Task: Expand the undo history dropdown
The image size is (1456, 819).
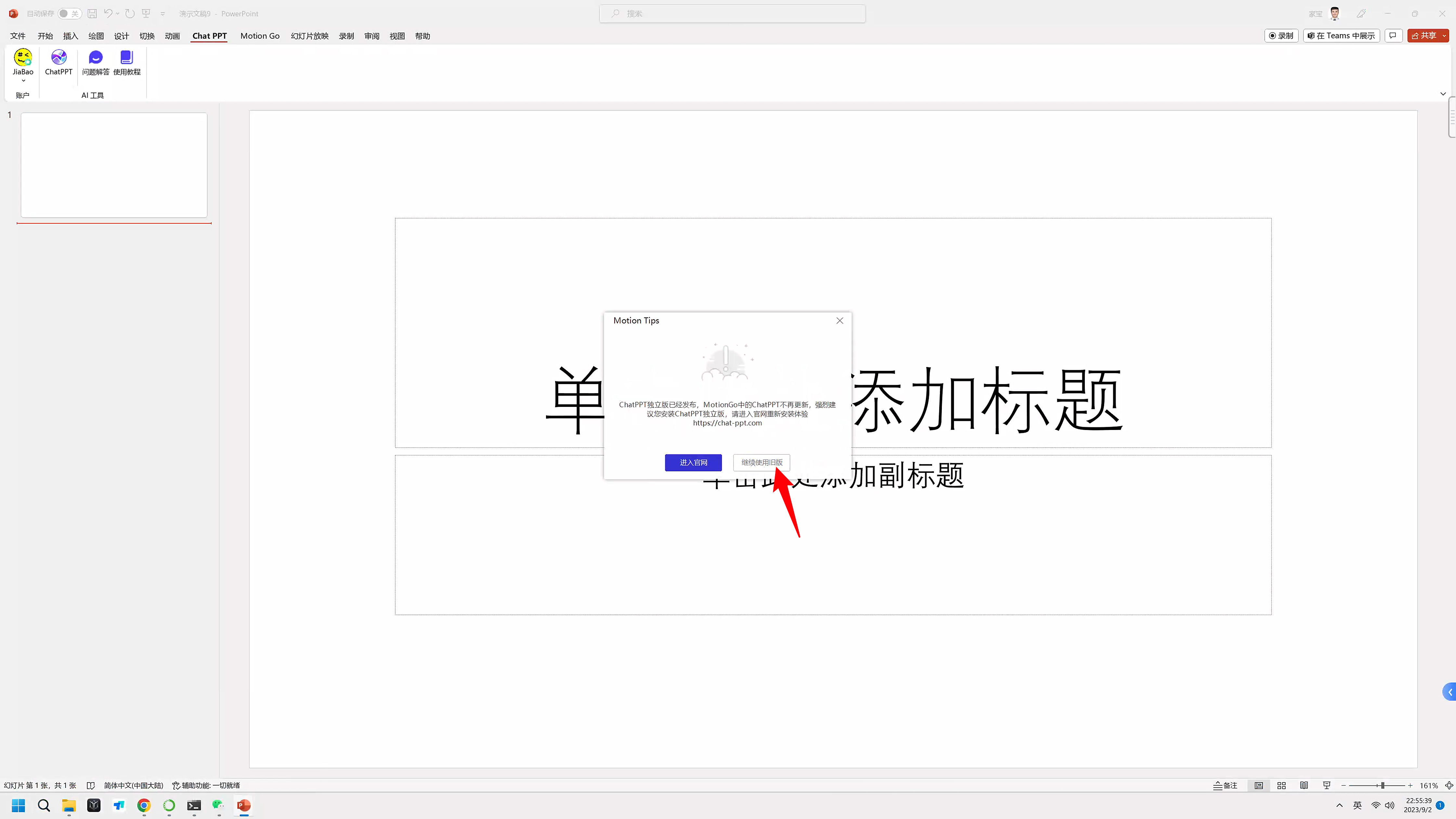Action: 118,14
